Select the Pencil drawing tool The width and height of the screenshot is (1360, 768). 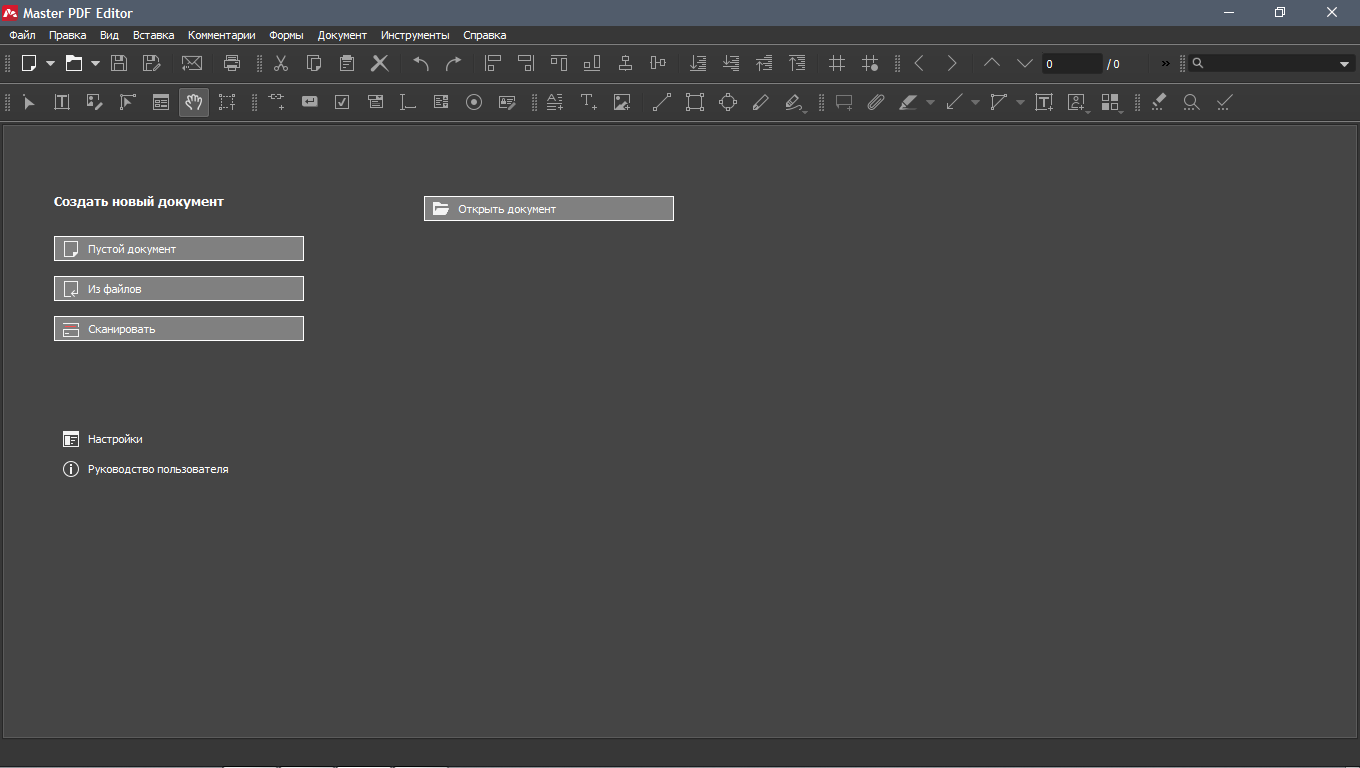coord(760,102)
